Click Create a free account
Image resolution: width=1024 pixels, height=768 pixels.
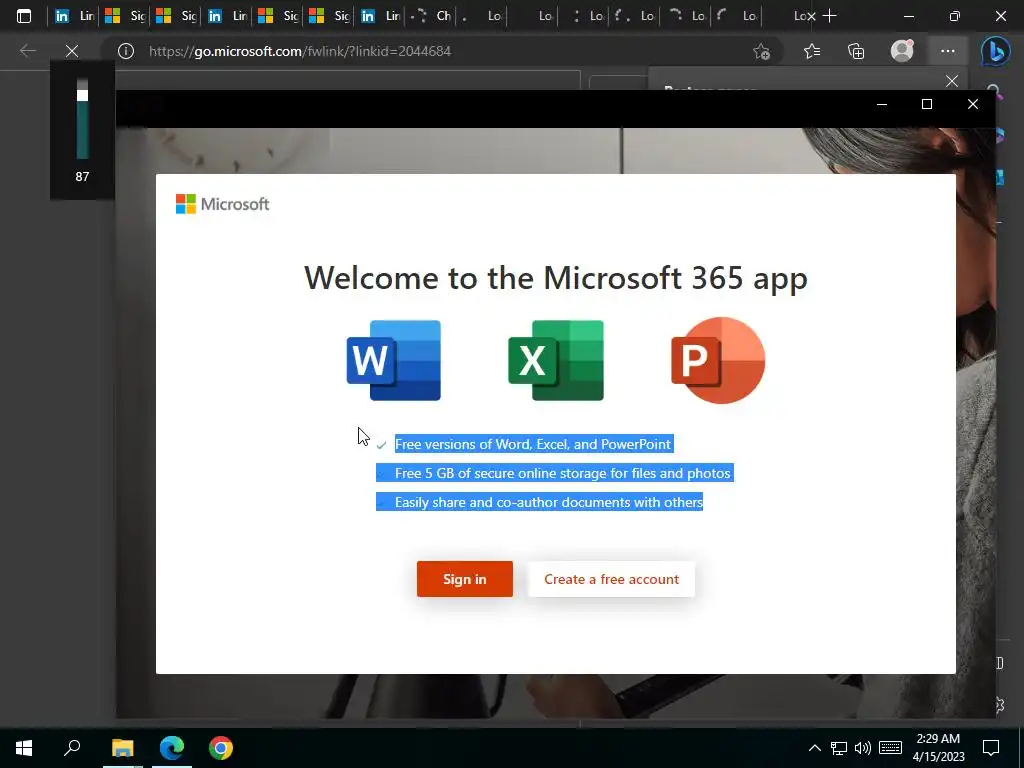click(611, 579)
